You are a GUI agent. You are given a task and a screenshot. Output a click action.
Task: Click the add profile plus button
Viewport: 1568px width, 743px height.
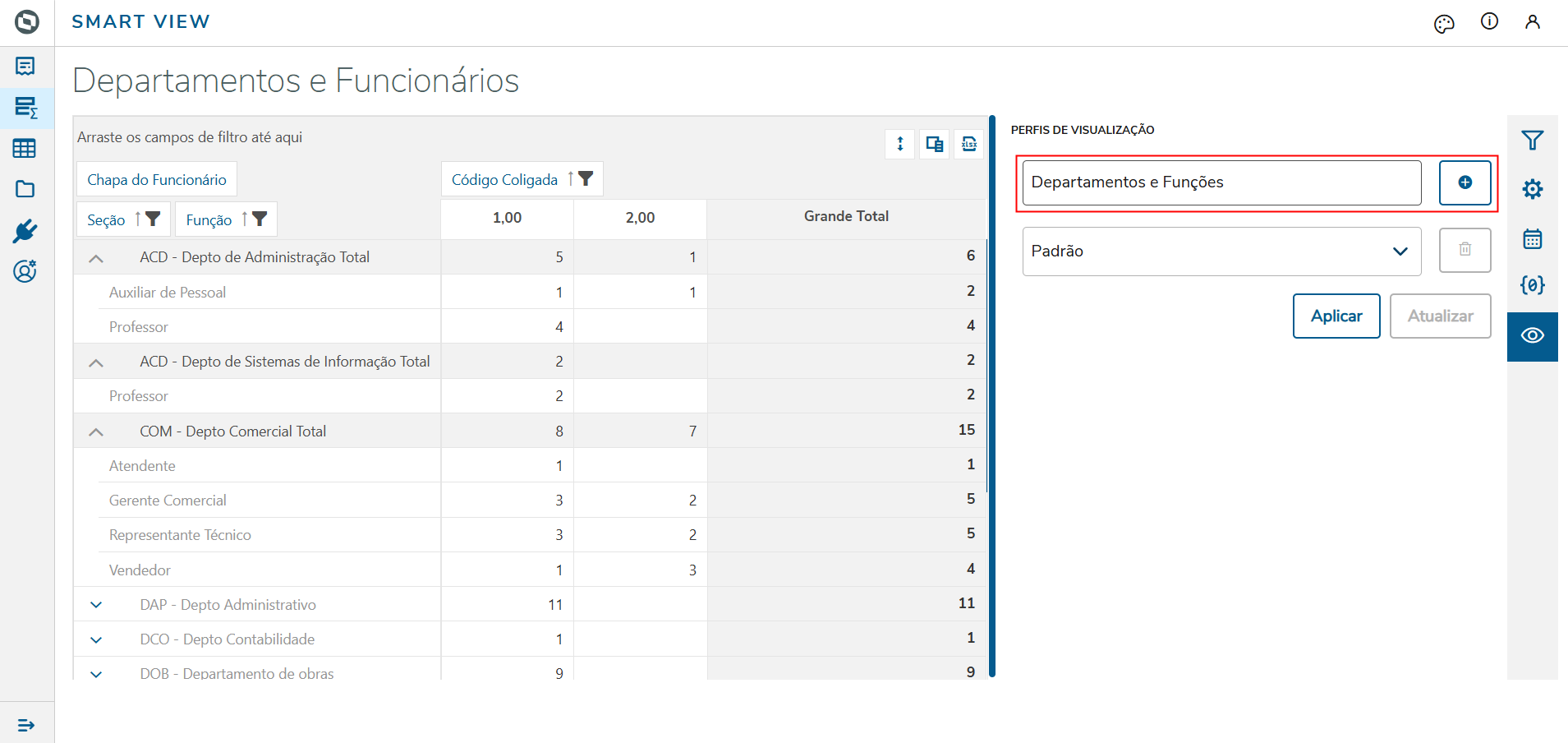point(1465,182)
